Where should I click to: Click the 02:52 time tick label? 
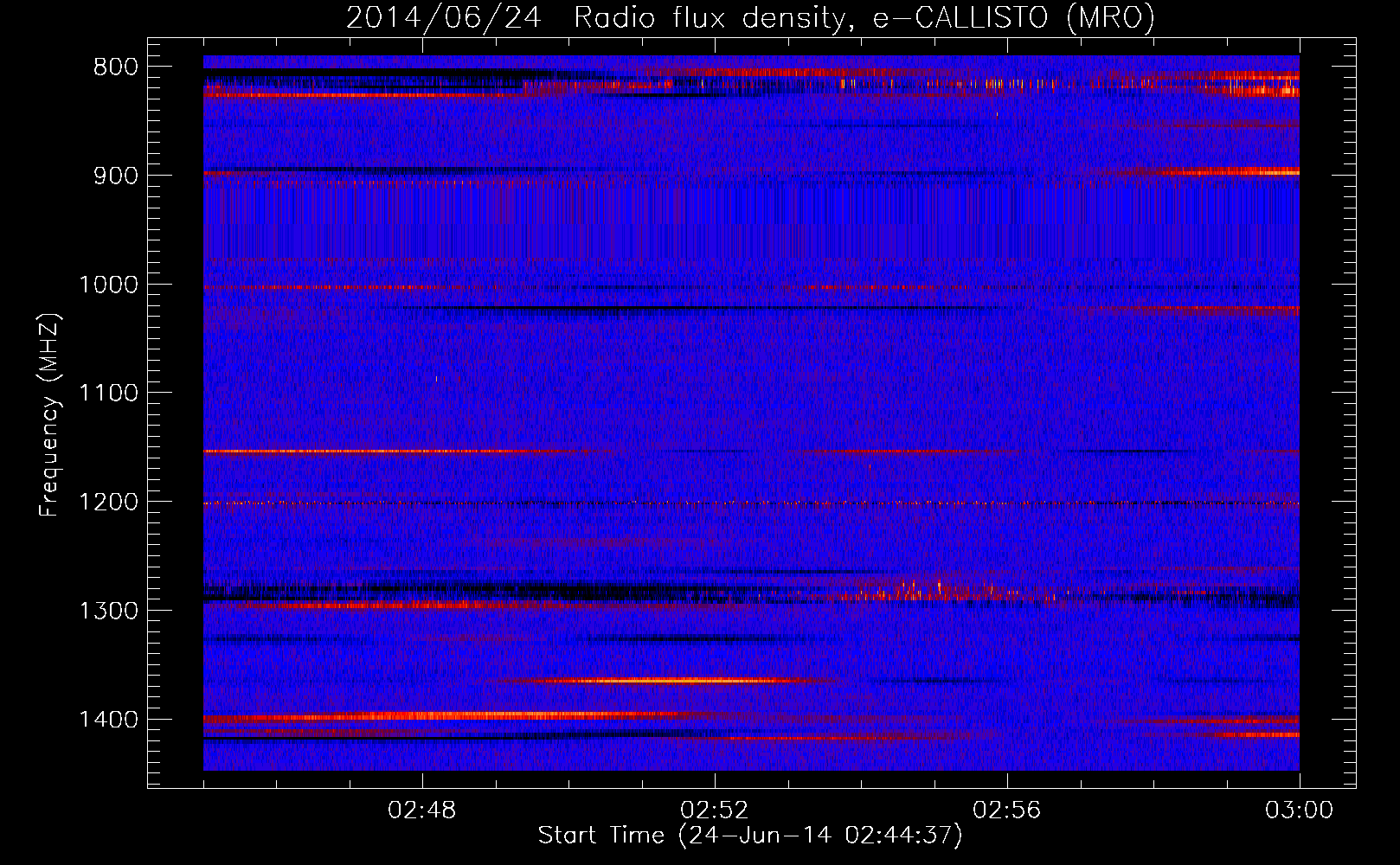[715, 811]
